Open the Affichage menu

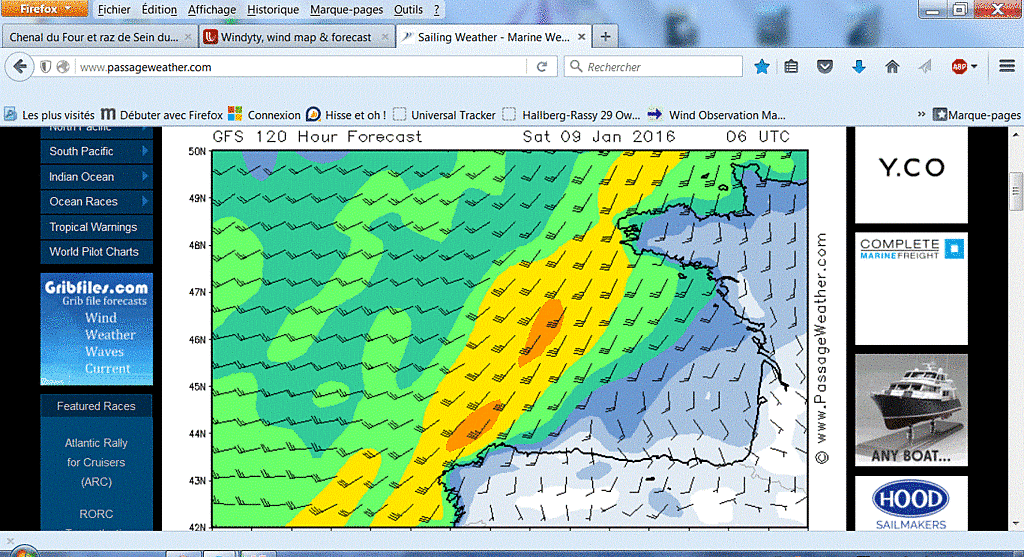pyautogui.click(x=212, y=10)
